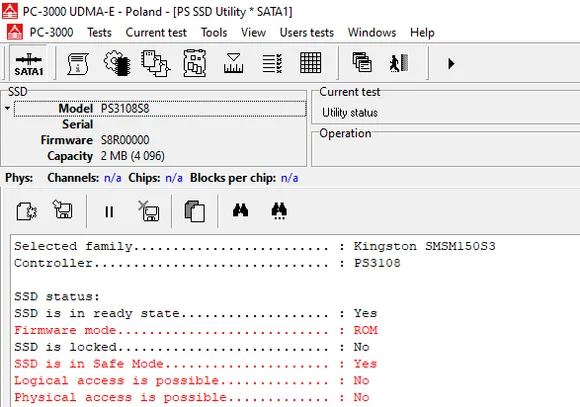Open the ruler measurement test icon
Screen dimensions: 580x407
[x=233, y=63]
